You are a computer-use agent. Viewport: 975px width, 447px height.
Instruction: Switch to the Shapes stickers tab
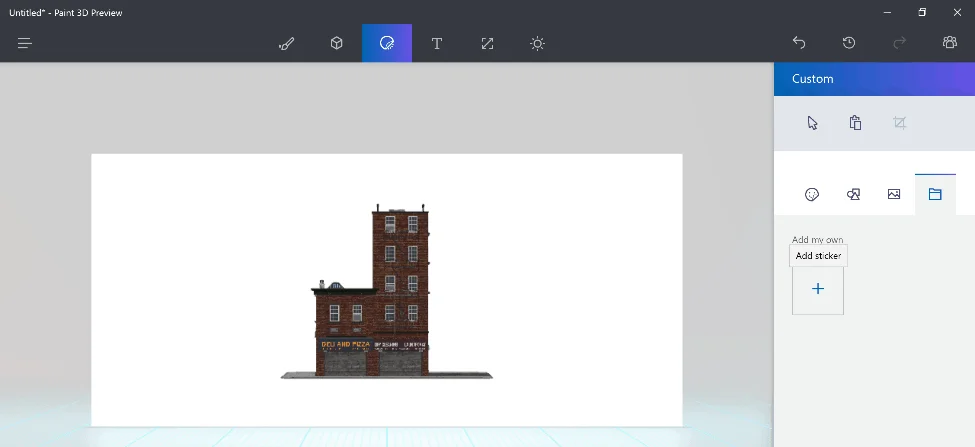(853, 195)
